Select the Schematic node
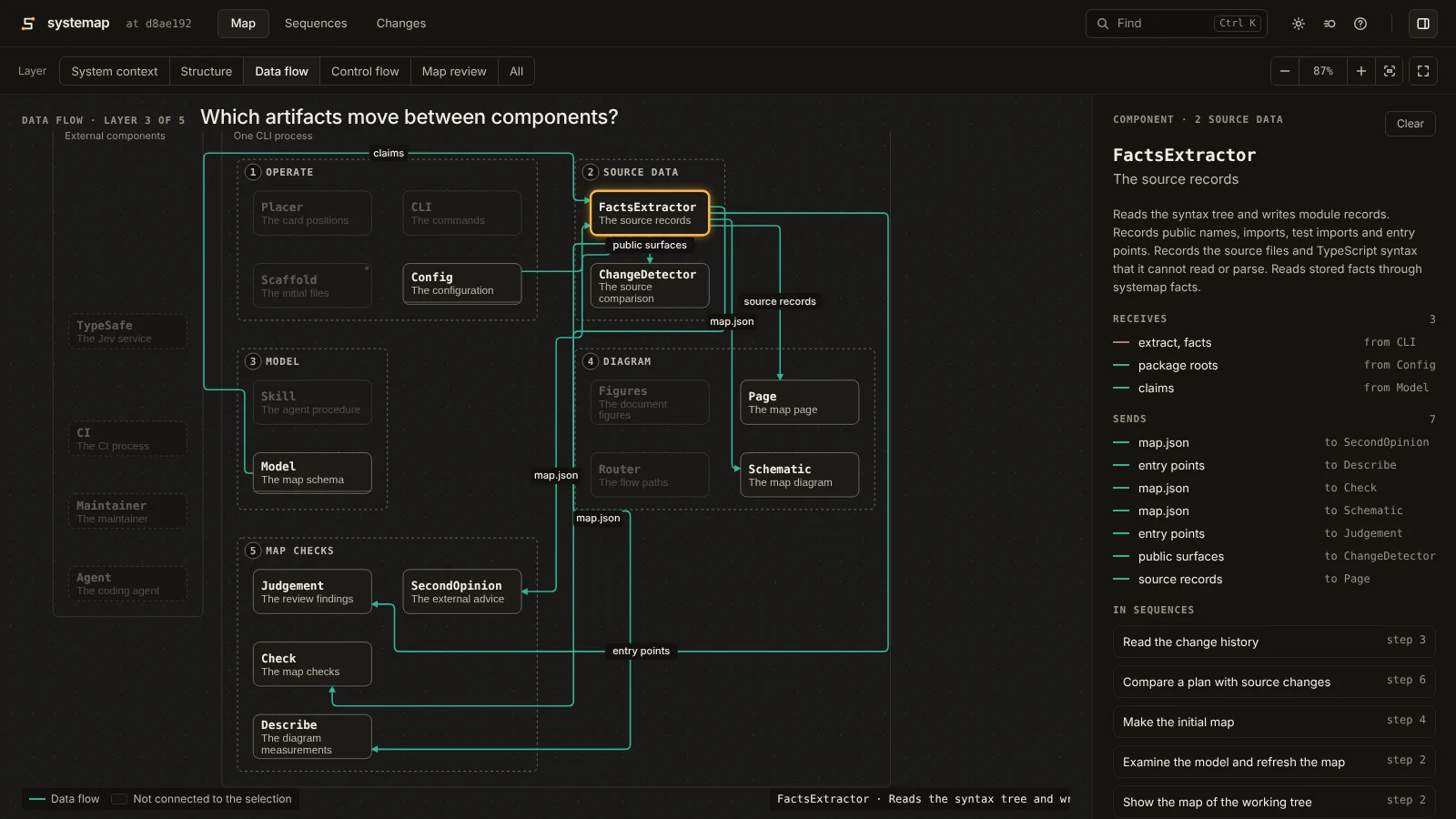1456x819 pixels. pyautogui.click(x=799, y=475)
